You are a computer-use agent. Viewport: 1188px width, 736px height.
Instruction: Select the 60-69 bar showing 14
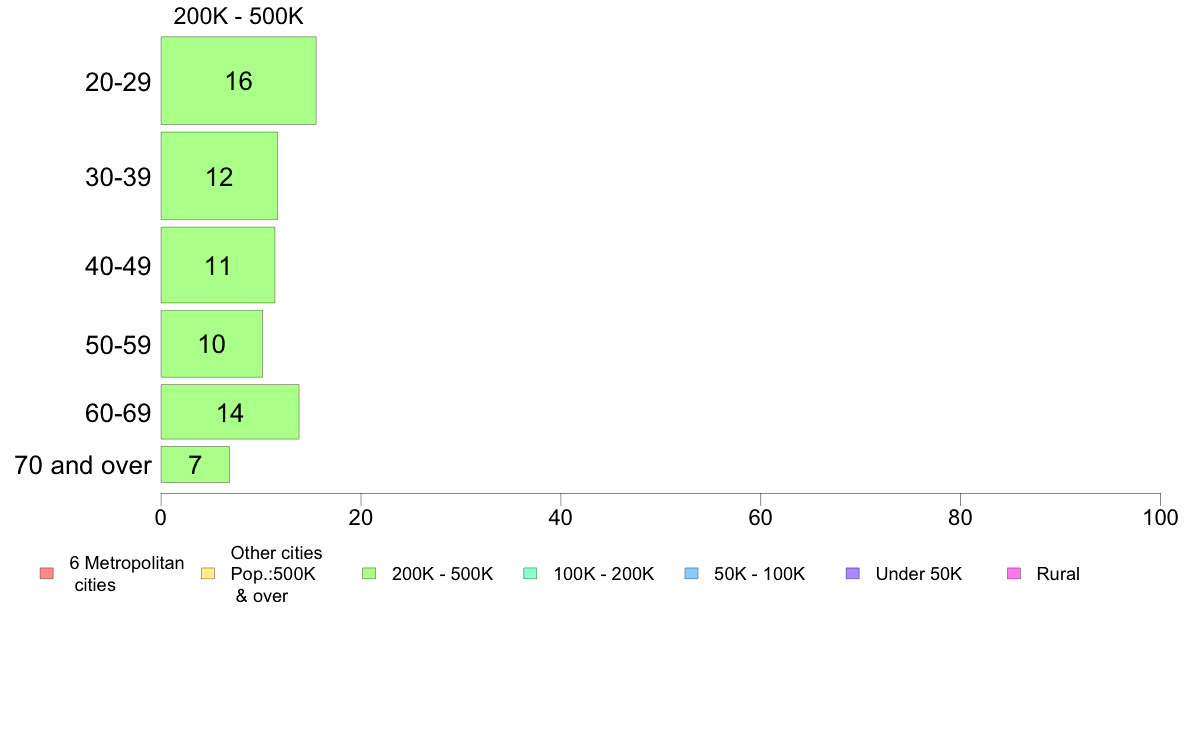pyautogui.click(x=230, y=412)
